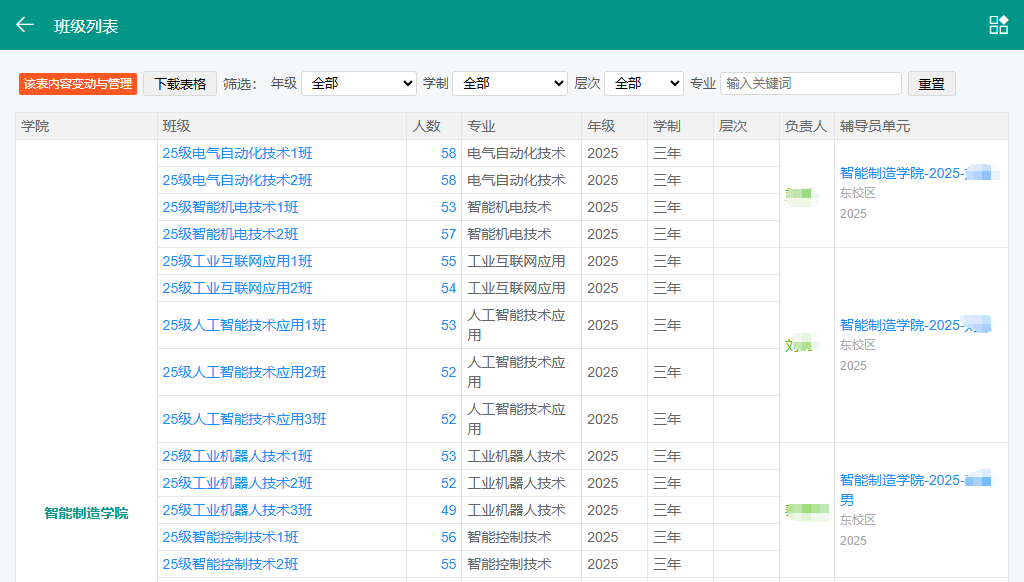Click the 辅导员单元 column header
Viewport: 1024px width, 582px height.
[875, 126]
